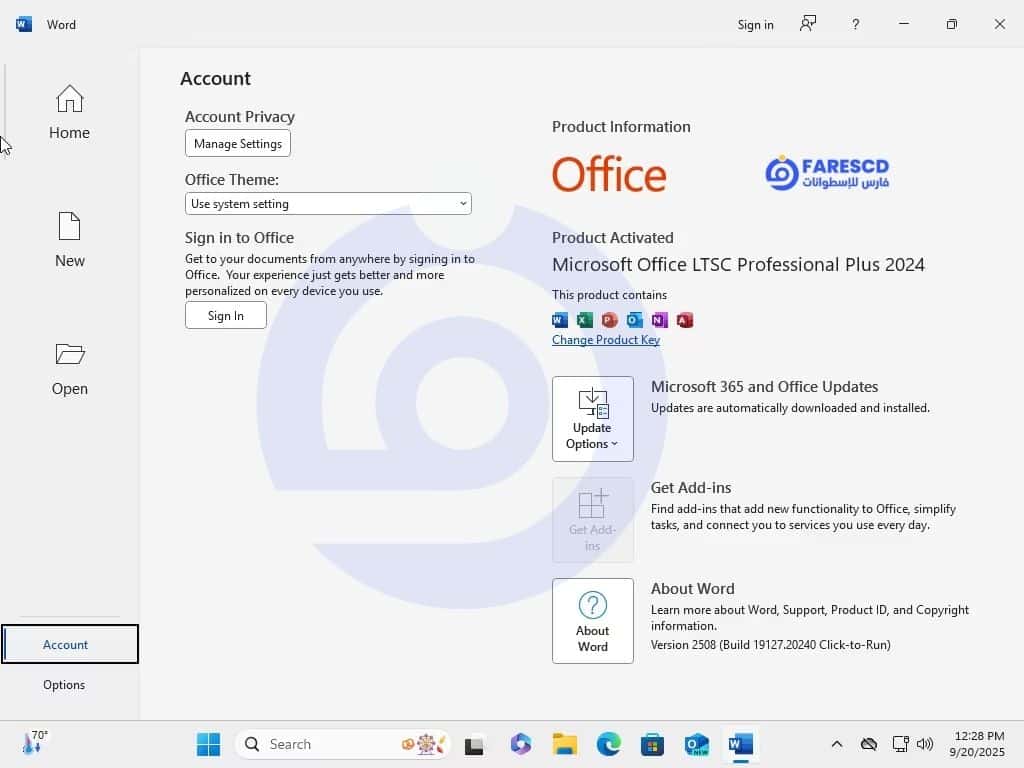Click the Change Product Key link
This screenshot has height=768, width=1024.
[606, 340]
